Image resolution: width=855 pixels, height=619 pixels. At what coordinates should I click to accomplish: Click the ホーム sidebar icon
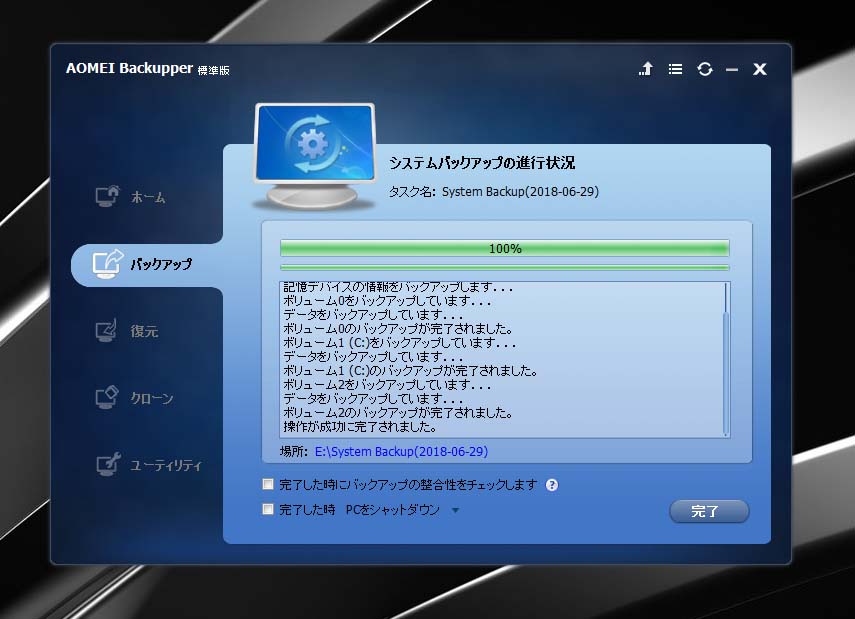point(107,196)
